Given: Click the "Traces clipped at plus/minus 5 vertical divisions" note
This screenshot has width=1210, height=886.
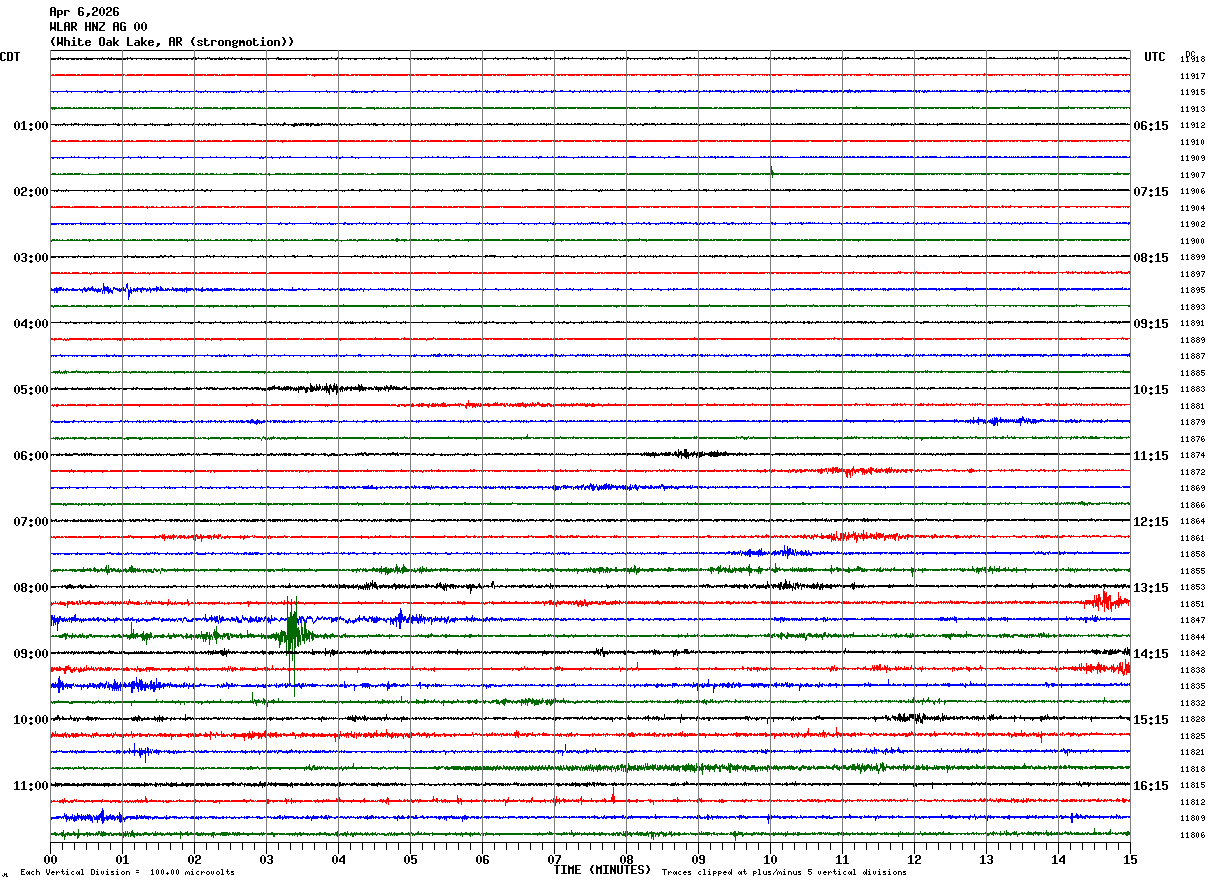Looking at the screenshot, I should (784, 873).
